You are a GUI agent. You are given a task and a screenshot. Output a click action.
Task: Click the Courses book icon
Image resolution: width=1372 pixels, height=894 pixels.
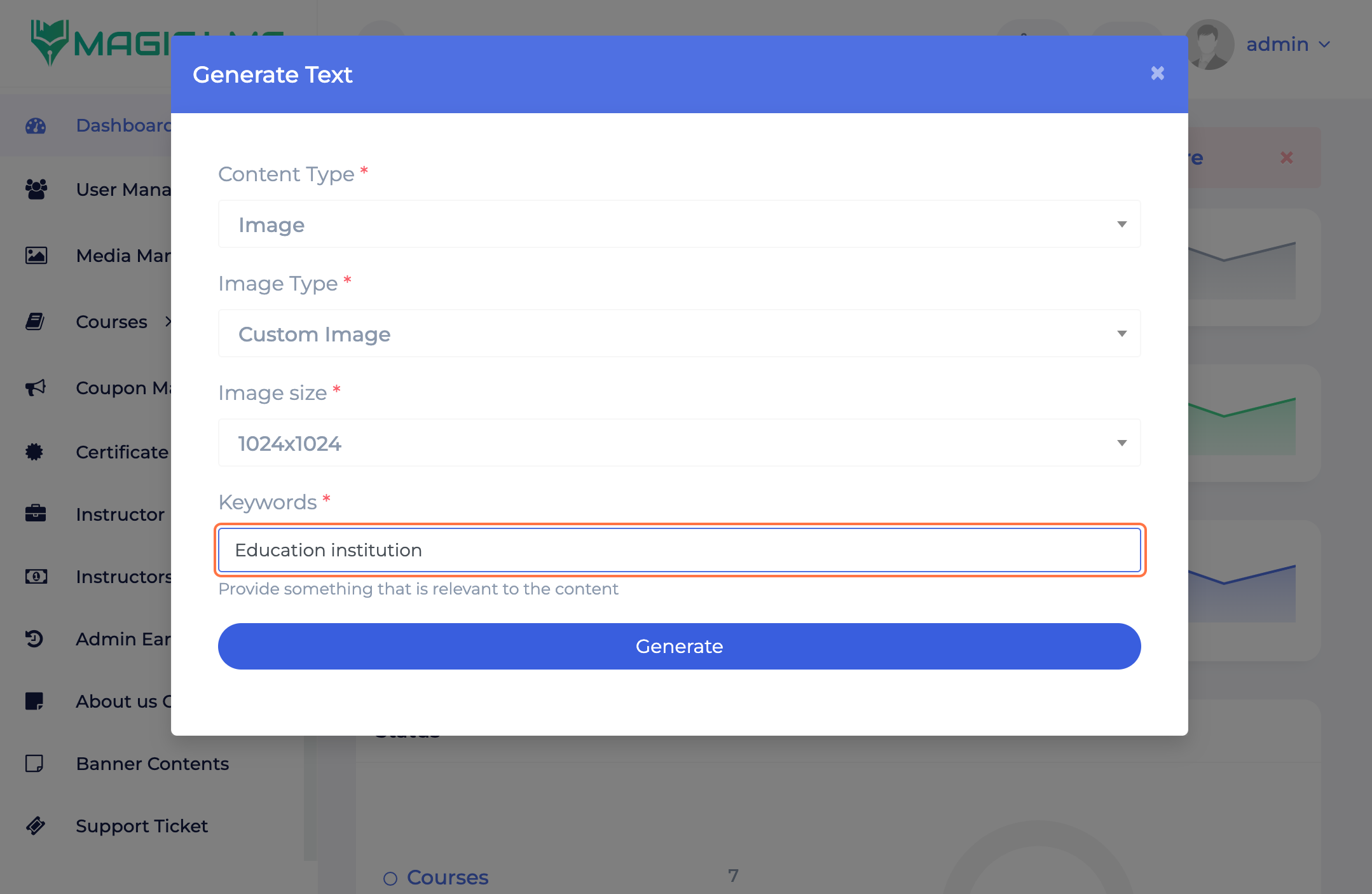tap(35, 322)
